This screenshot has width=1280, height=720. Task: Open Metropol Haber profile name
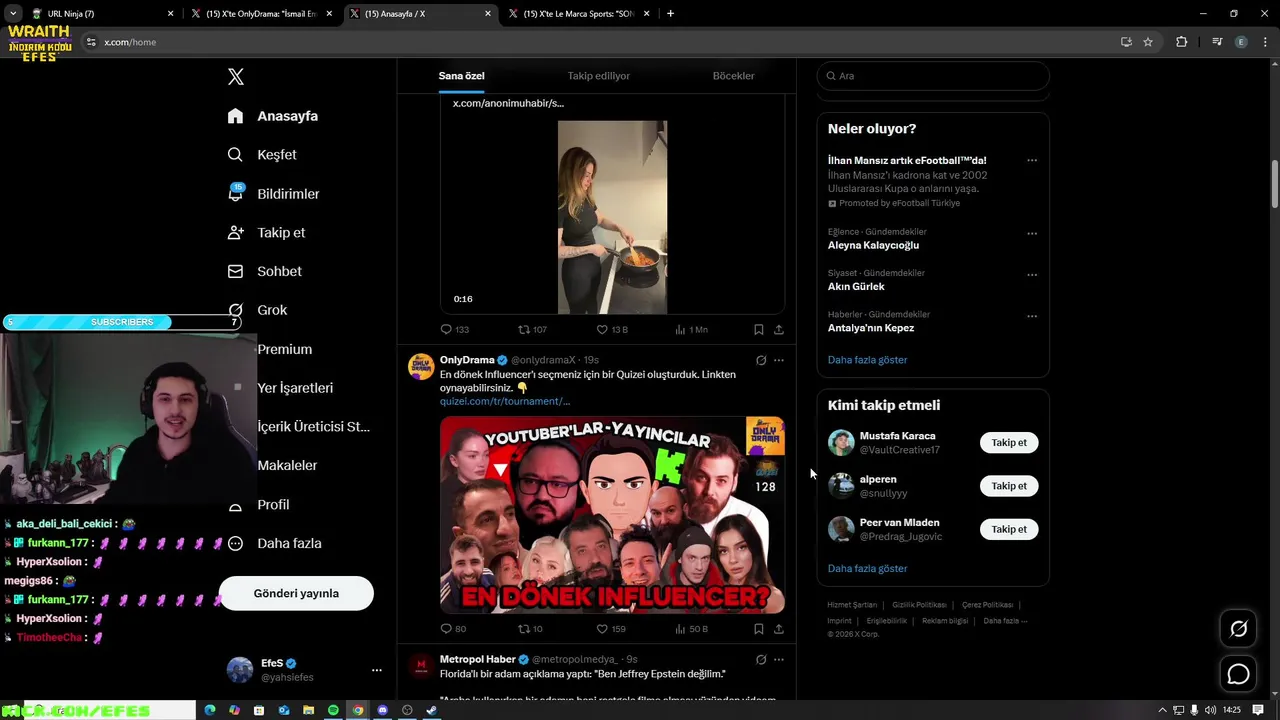[478, 659]
